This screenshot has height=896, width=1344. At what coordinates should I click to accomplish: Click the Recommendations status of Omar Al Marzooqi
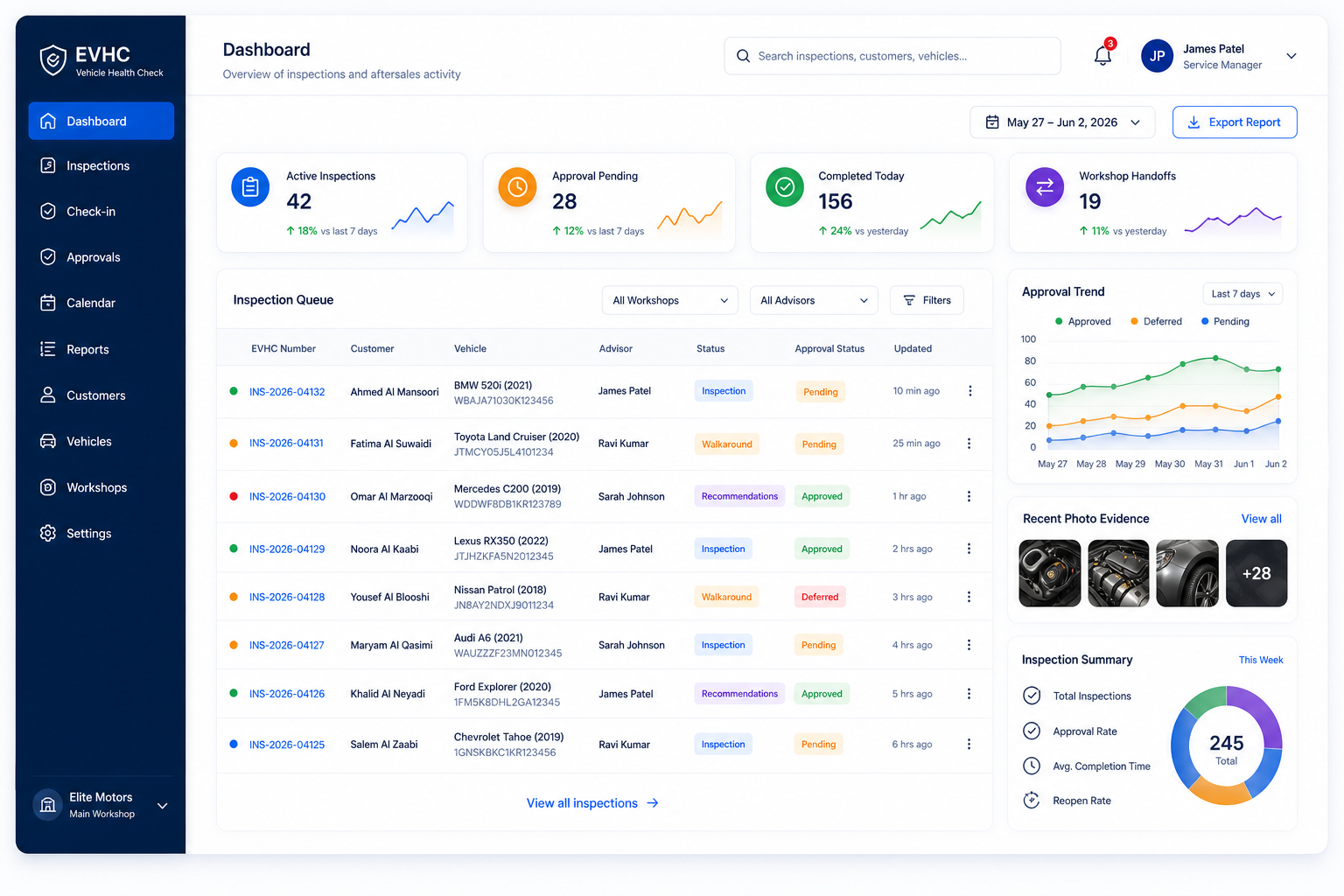coord(739,496)
